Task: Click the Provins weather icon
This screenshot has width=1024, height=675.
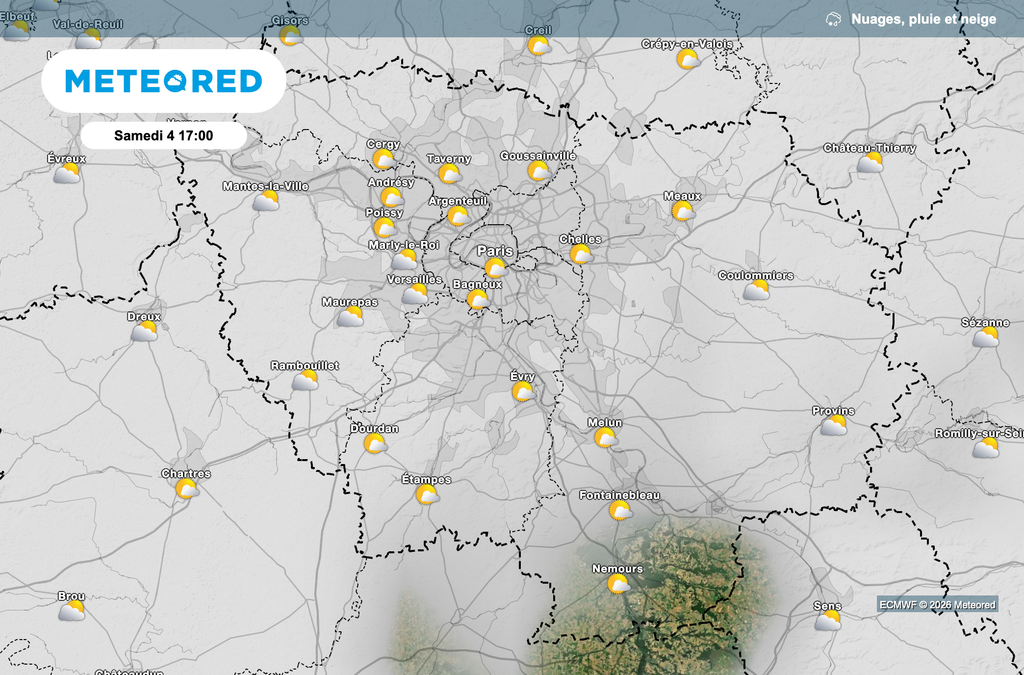Action: [x=833, y=426]
